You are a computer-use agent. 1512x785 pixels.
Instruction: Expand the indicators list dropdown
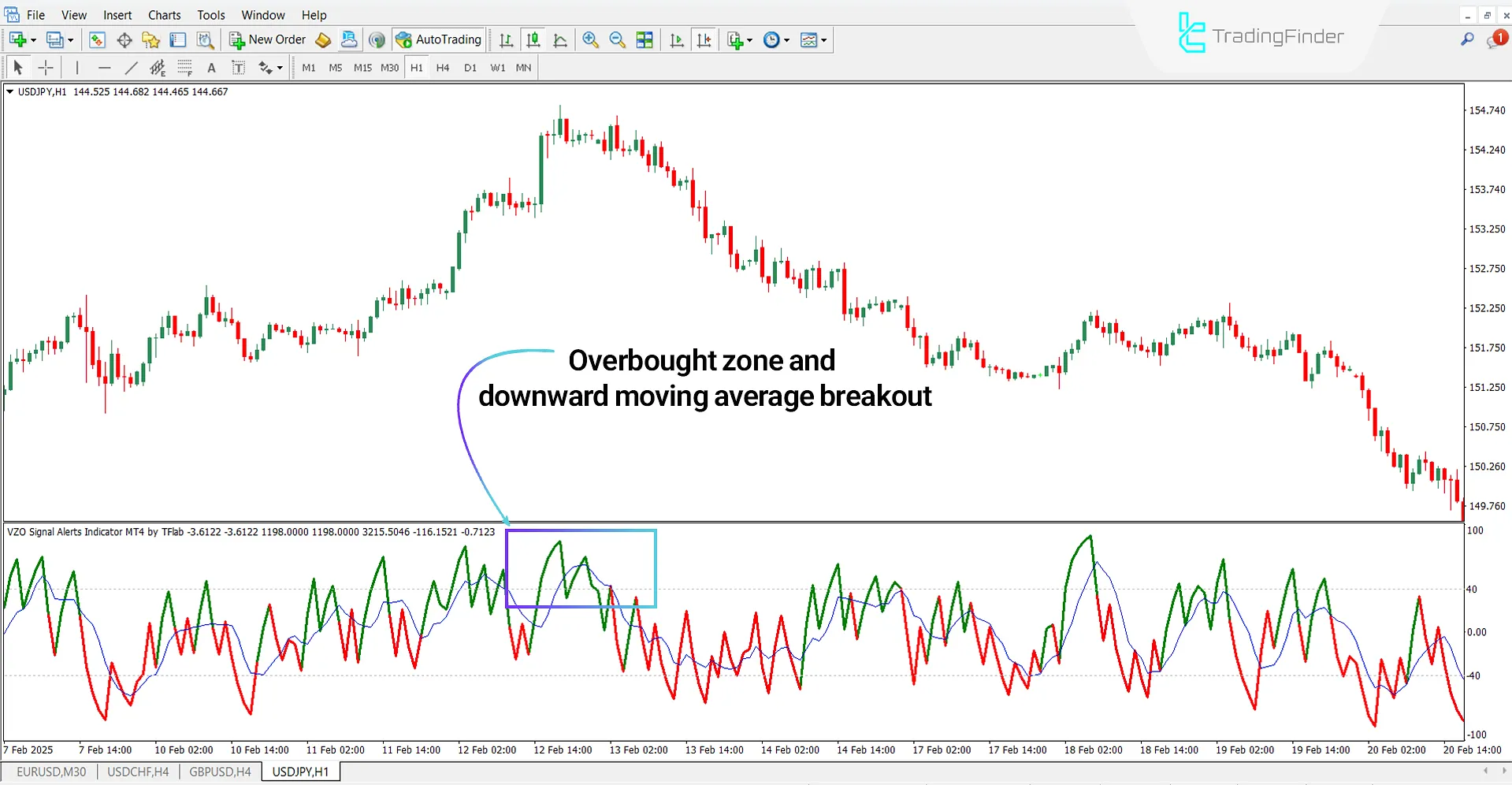tap(824, 39)
